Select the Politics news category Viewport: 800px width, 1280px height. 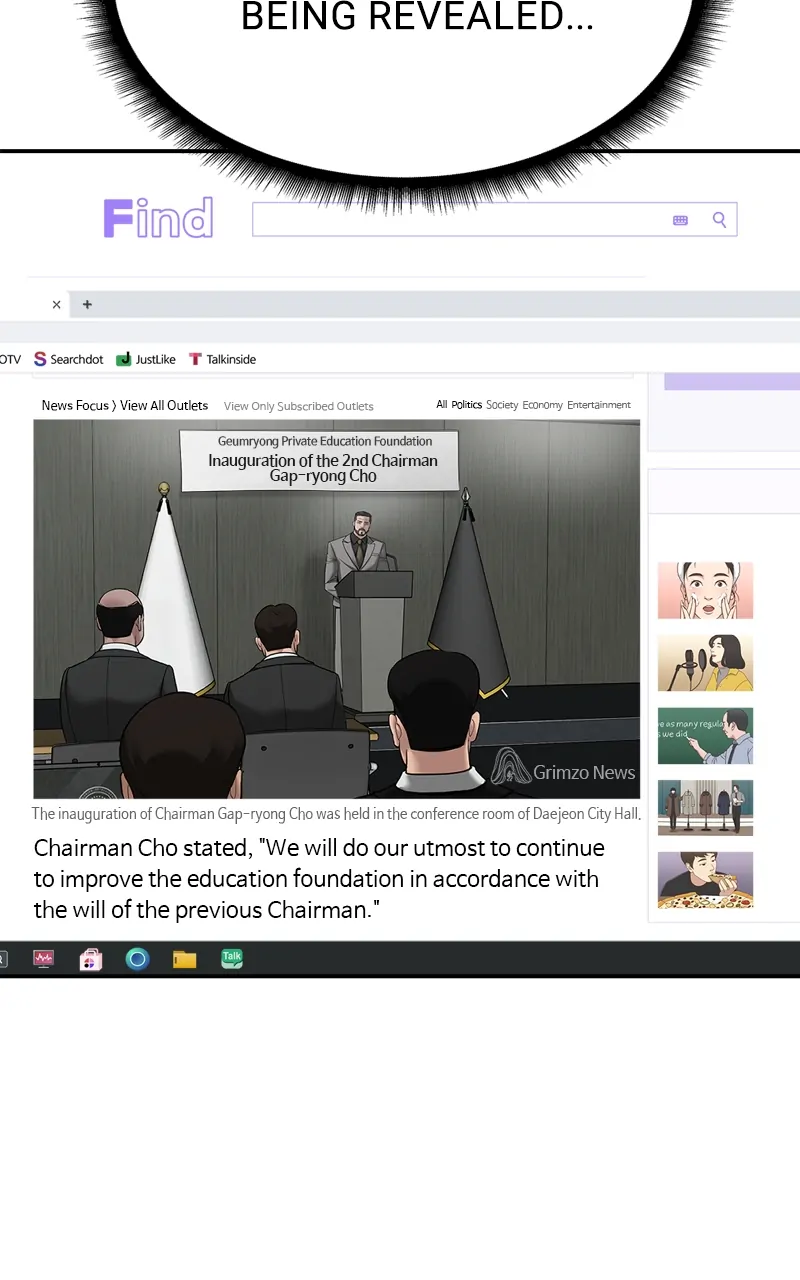pyautogui.click(x=466, y=405)
